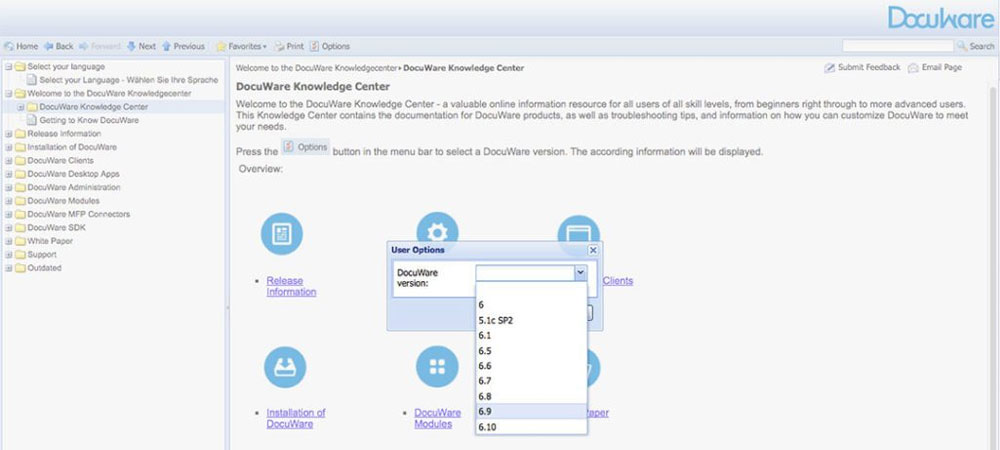Select the DocuWare SDK tree folder
Viewport: 1000px width, 450px height.
pyautogui.click(x=56, y=228)
